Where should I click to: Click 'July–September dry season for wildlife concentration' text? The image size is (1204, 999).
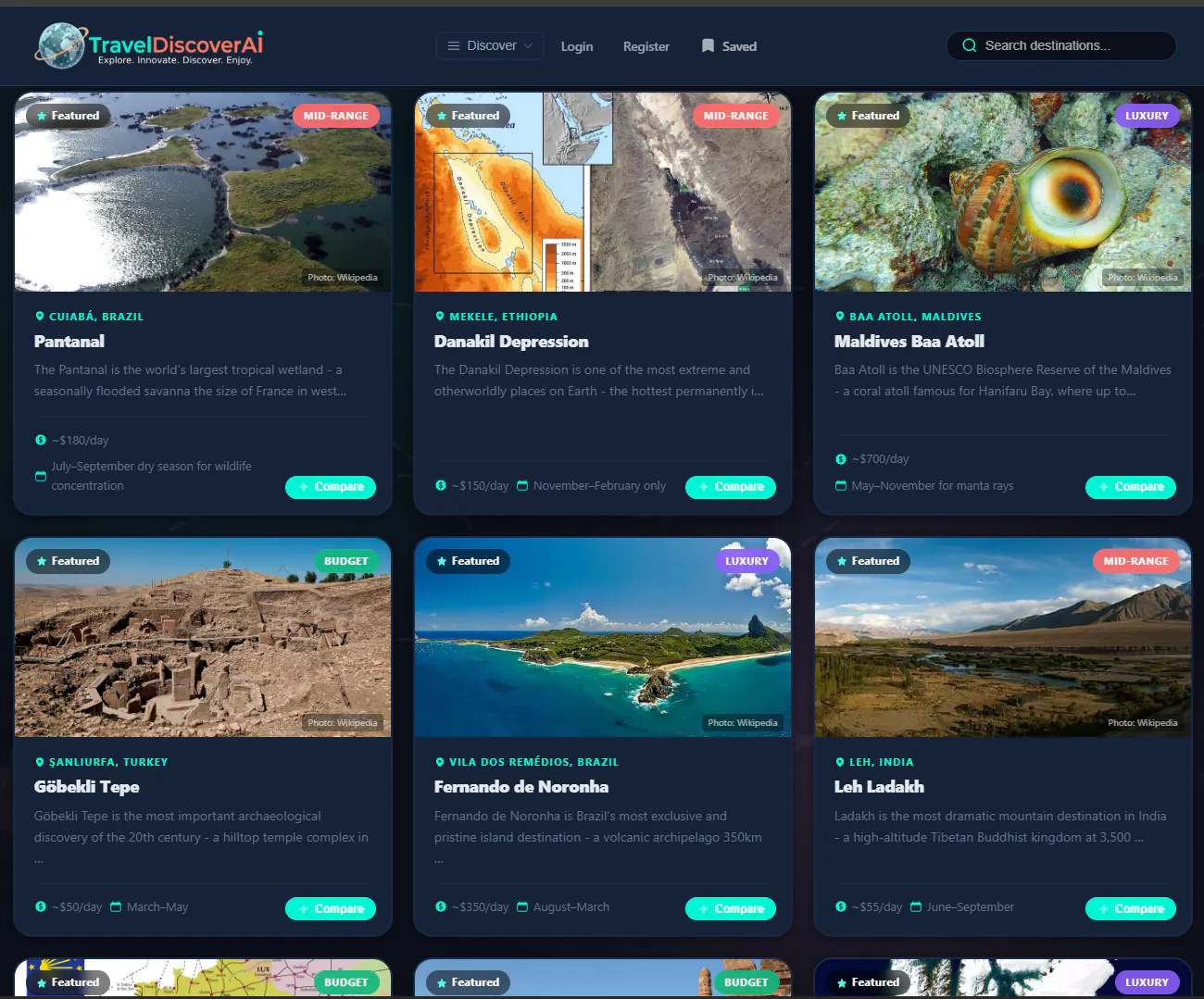pos(151,476)
